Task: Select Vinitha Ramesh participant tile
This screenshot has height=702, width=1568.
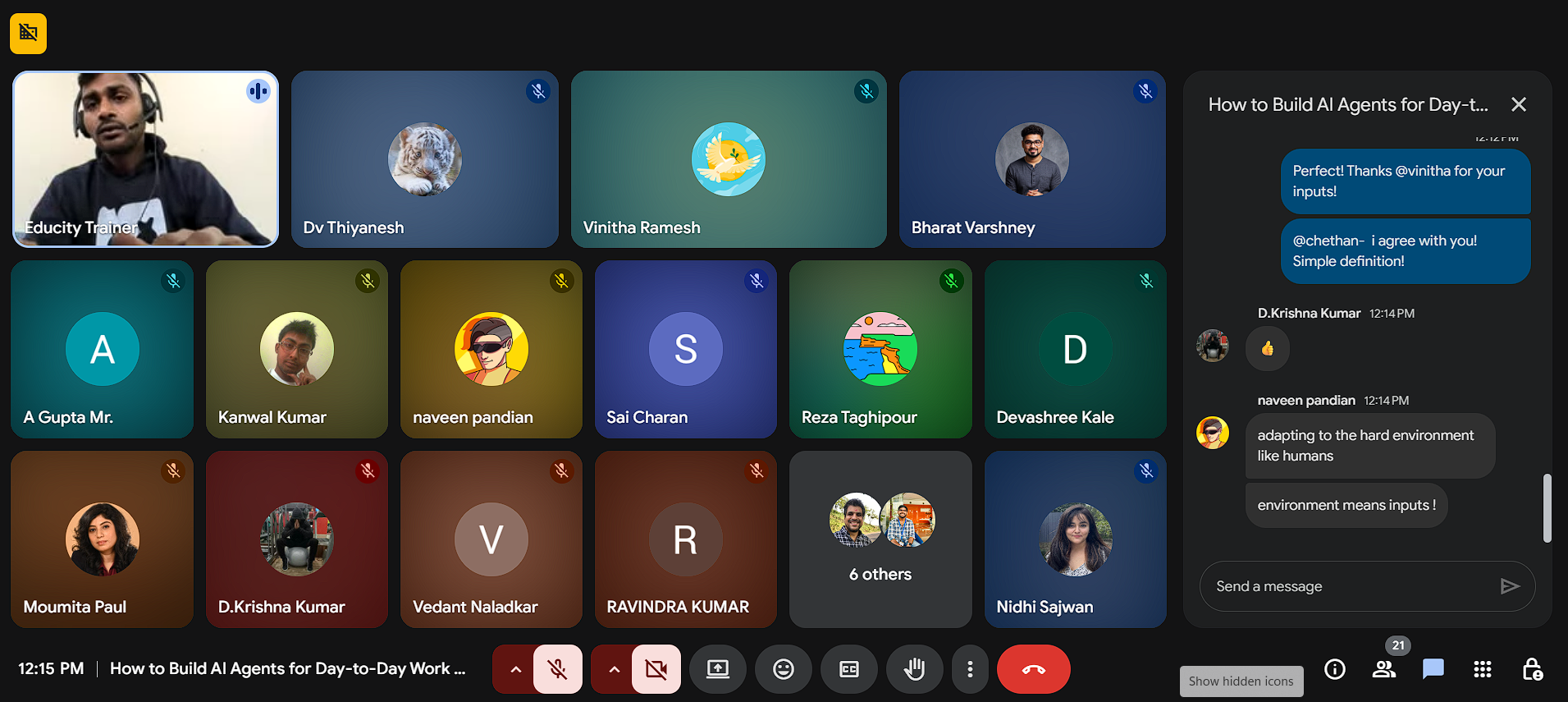Action: click(729, 159)
